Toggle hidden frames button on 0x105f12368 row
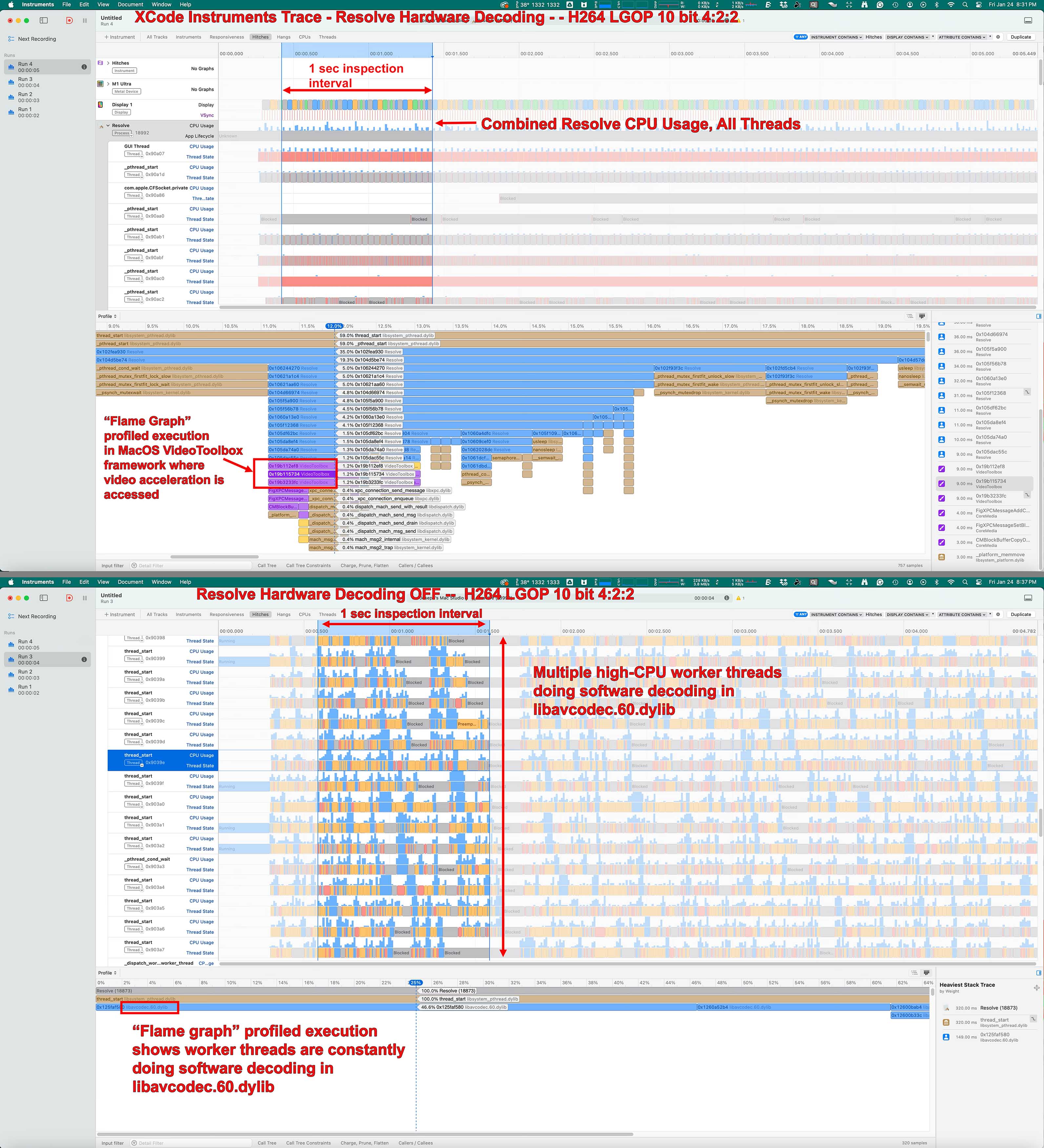The height and width of the screenshot is (1148, 1044). 1028,392
